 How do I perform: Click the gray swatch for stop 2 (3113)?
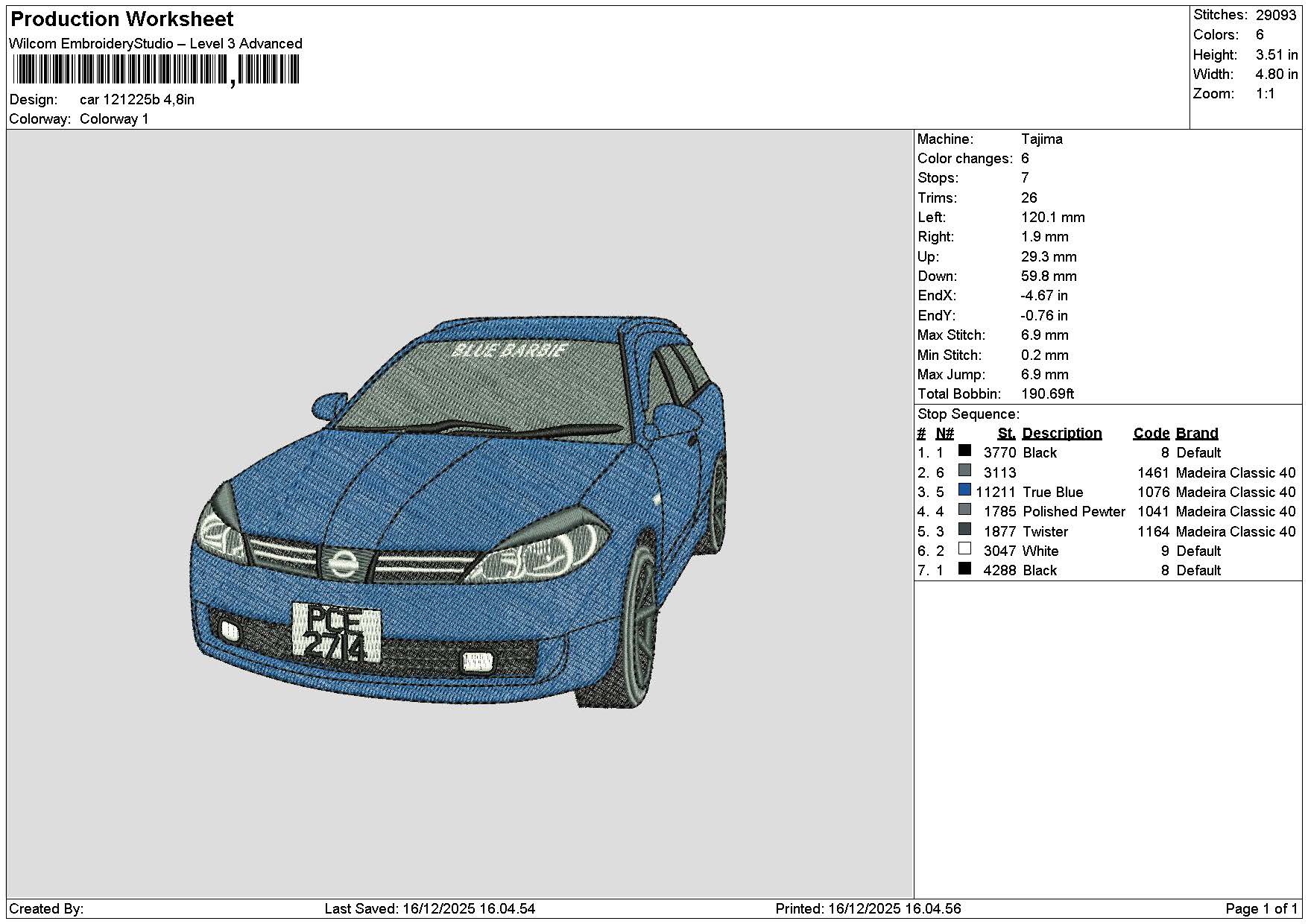tap(964, 470)
